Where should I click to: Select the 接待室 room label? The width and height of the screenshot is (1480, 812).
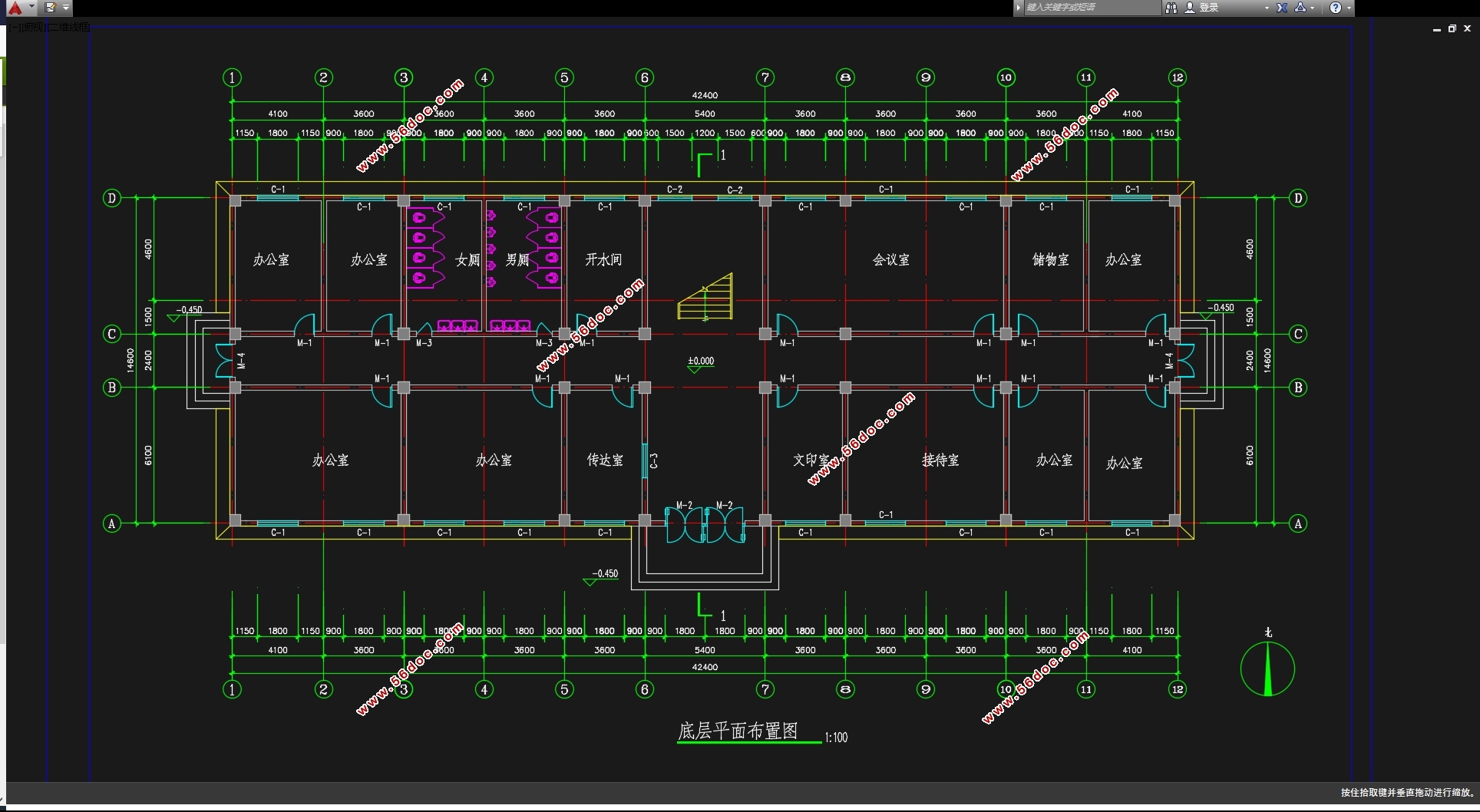940,460
